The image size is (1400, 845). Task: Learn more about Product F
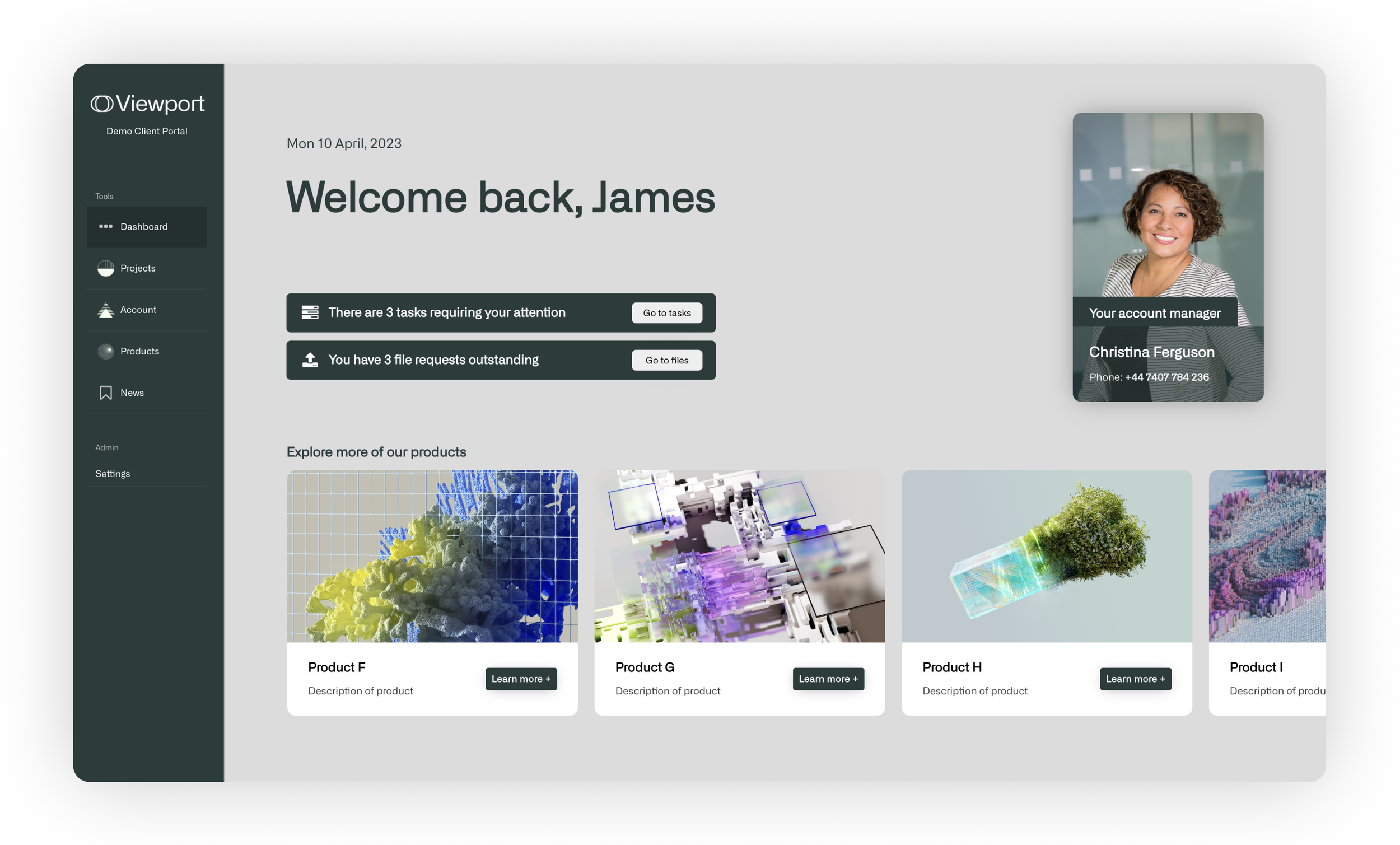(x=520, y=679)
